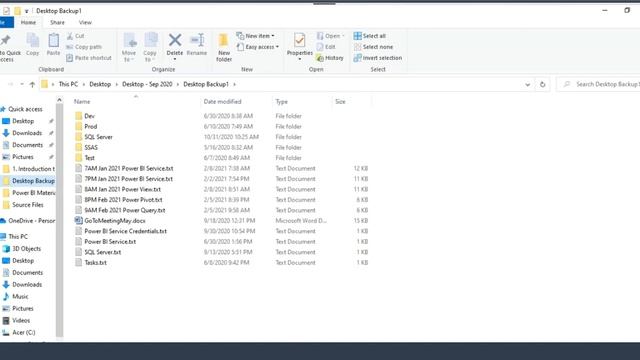This screenshot has height=360, width=640.
Task: Select the Tasks.txt file
Action: click(x=91, y=263)
